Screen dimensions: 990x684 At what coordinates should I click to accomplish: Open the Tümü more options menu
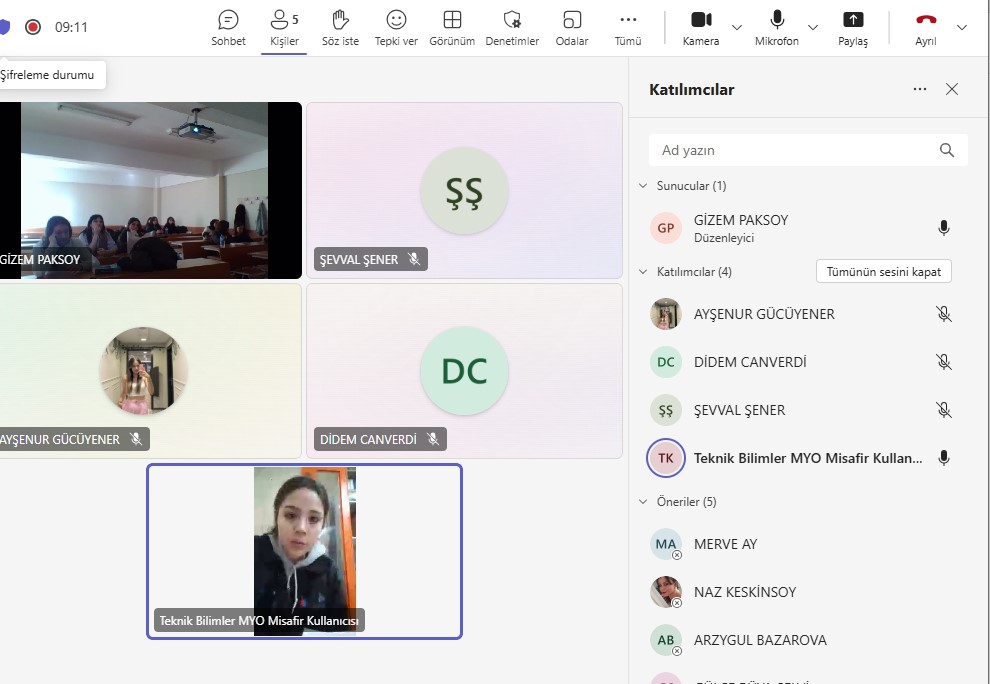pos(628,27)
